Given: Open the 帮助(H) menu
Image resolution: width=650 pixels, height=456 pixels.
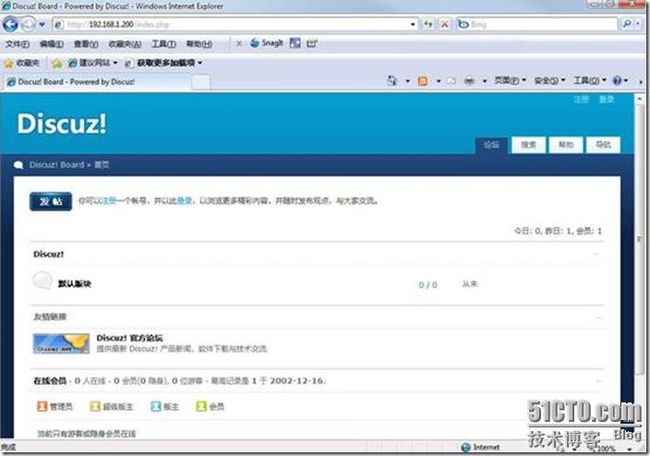Looking at the screenshot, I should coord(199,44).
